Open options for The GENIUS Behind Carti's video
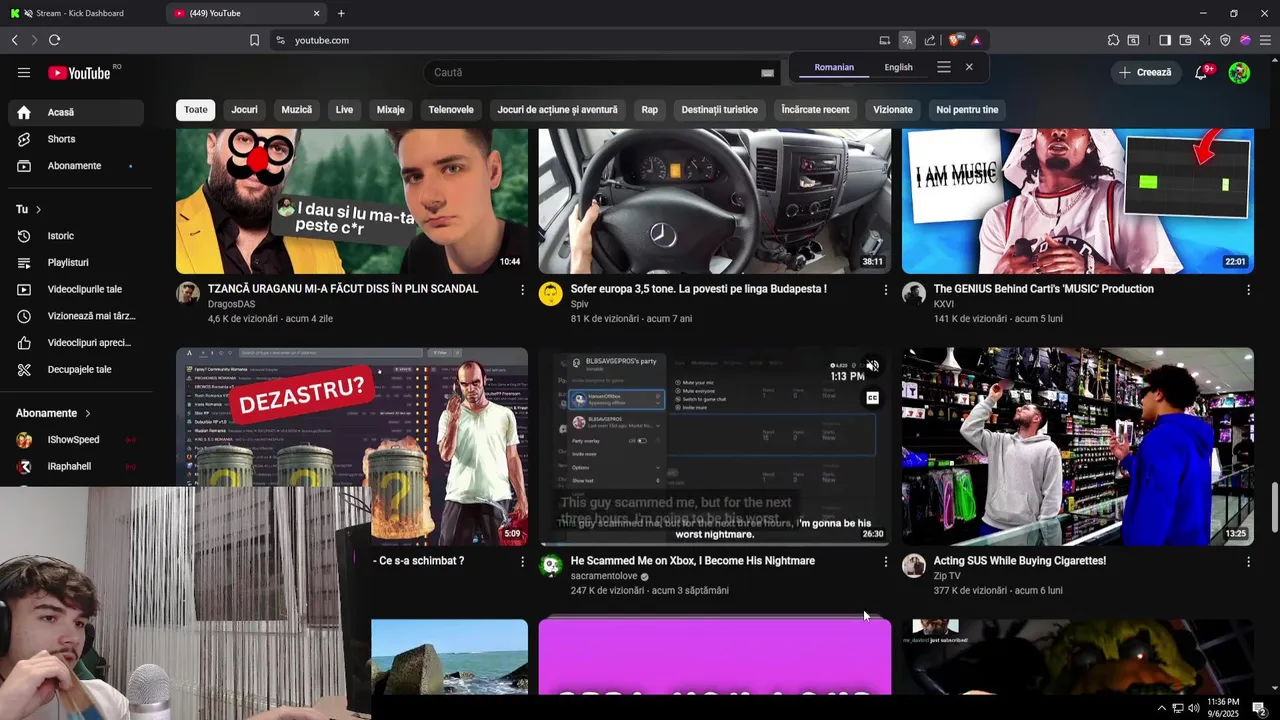 (x=1248, y=290)
